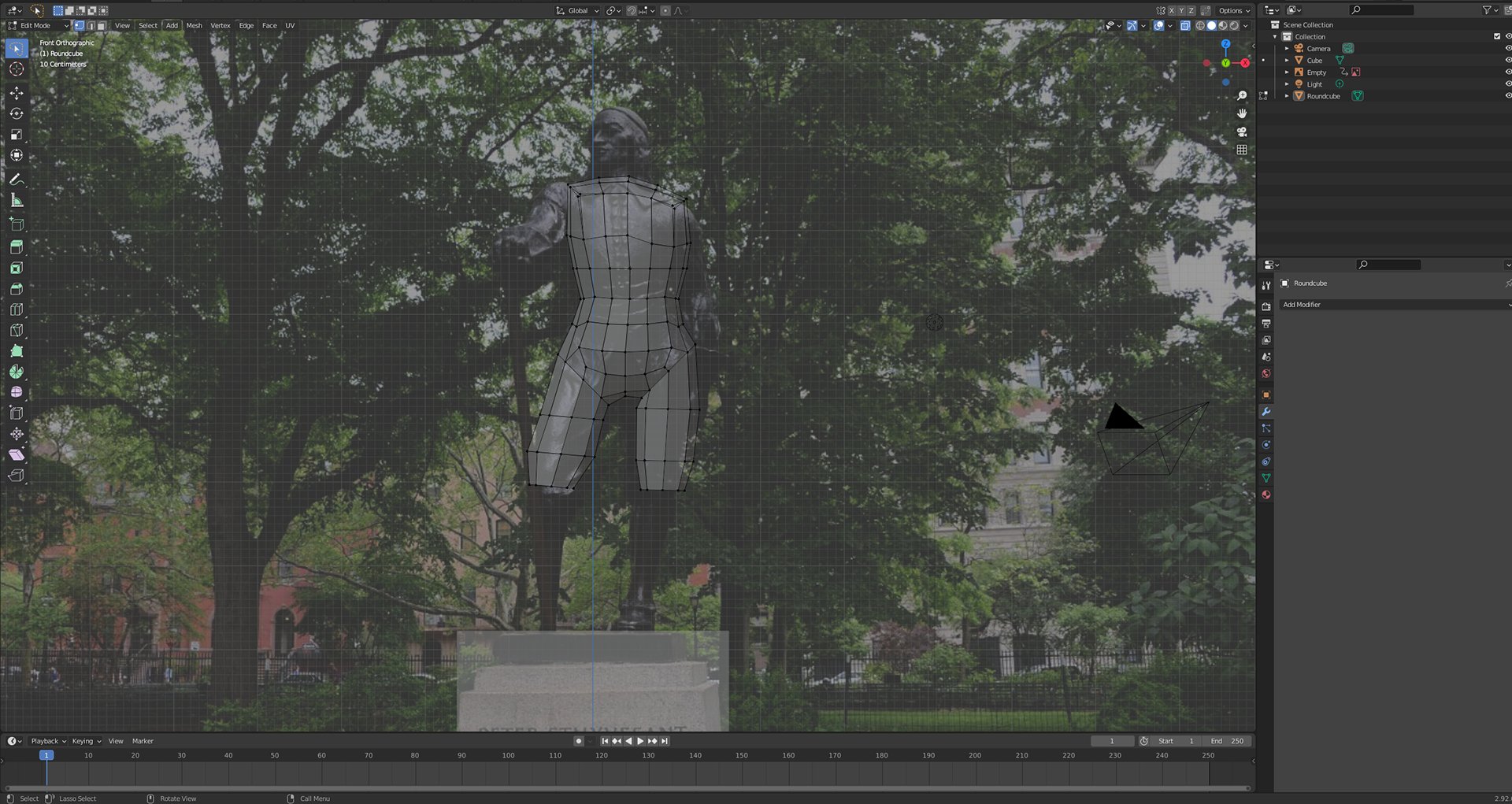Uncheck the Collection exclude checkbox
Viewport: 1512px width, 804px height.
tap(1497, 36)
